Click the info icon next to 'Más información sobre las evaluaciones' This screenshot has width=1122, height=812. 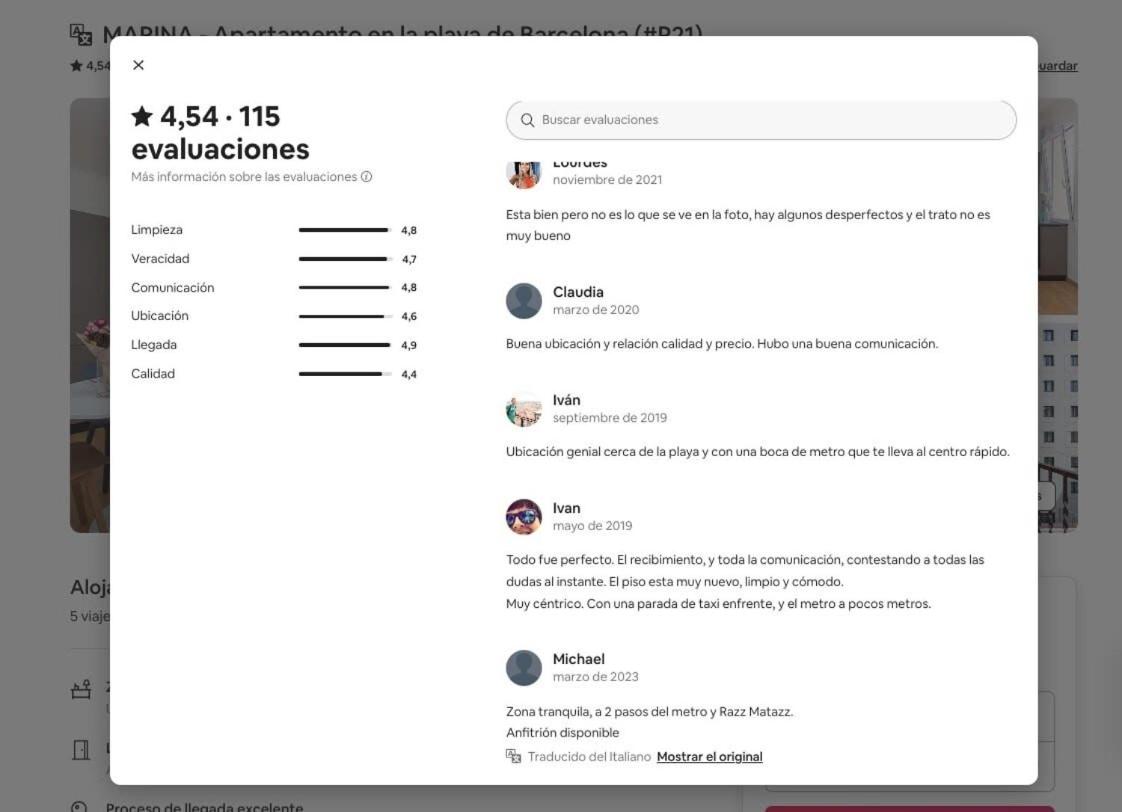pos(366,177)
